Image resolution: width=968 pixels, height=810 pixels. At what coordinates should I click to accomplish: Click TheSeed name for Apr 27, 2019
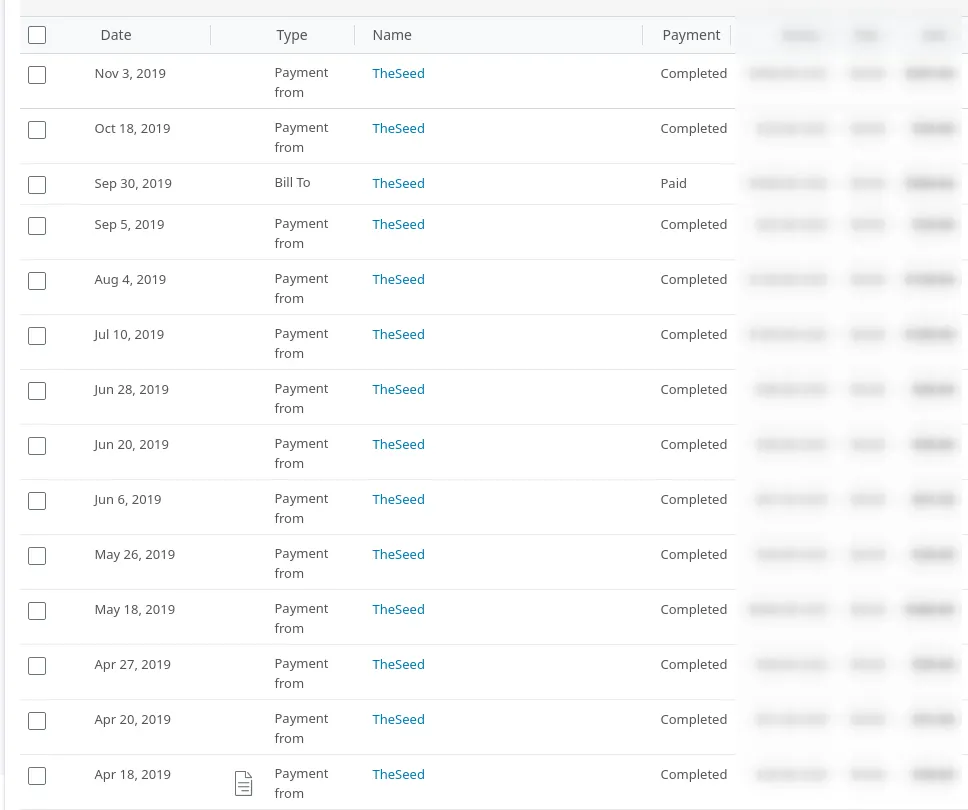click(x=398, y=664)
